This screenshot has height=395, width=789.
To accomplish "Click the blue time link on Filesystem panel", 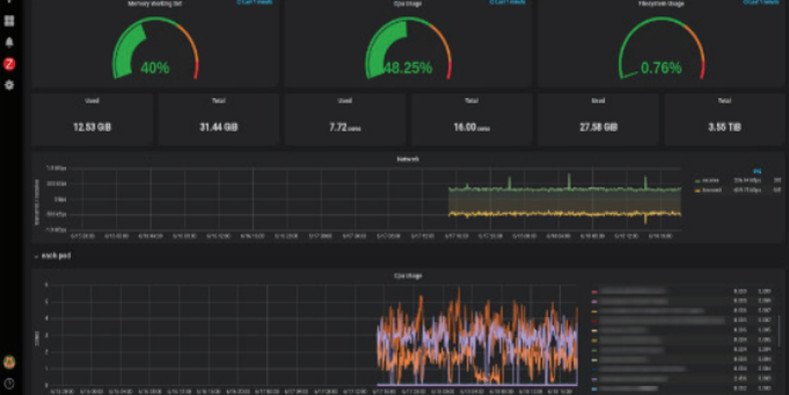I will coord(761,2).
